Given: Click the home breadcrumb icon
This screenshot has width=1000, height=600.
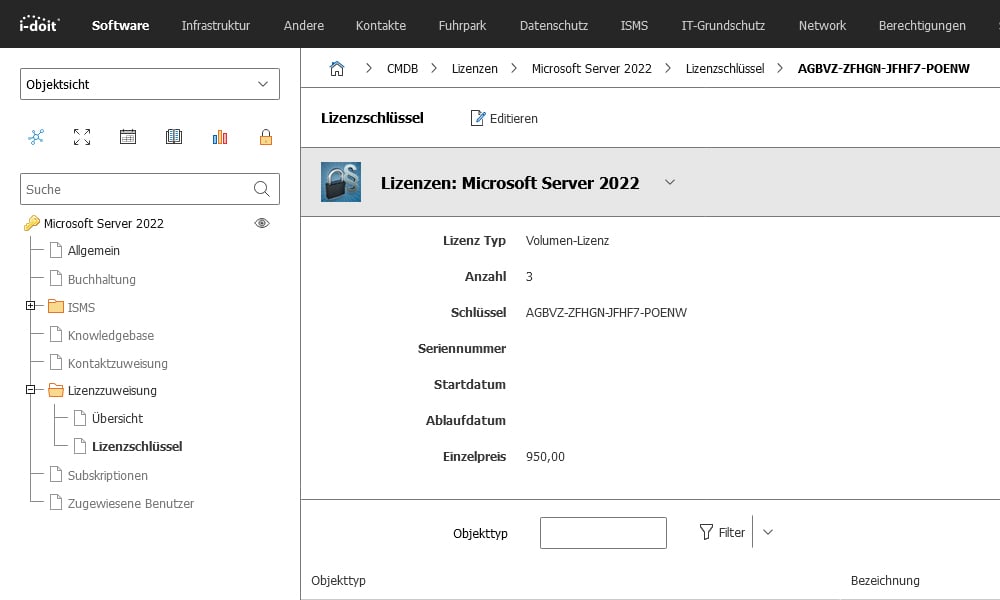Looking at the screenshot, I should pos(337,68).
